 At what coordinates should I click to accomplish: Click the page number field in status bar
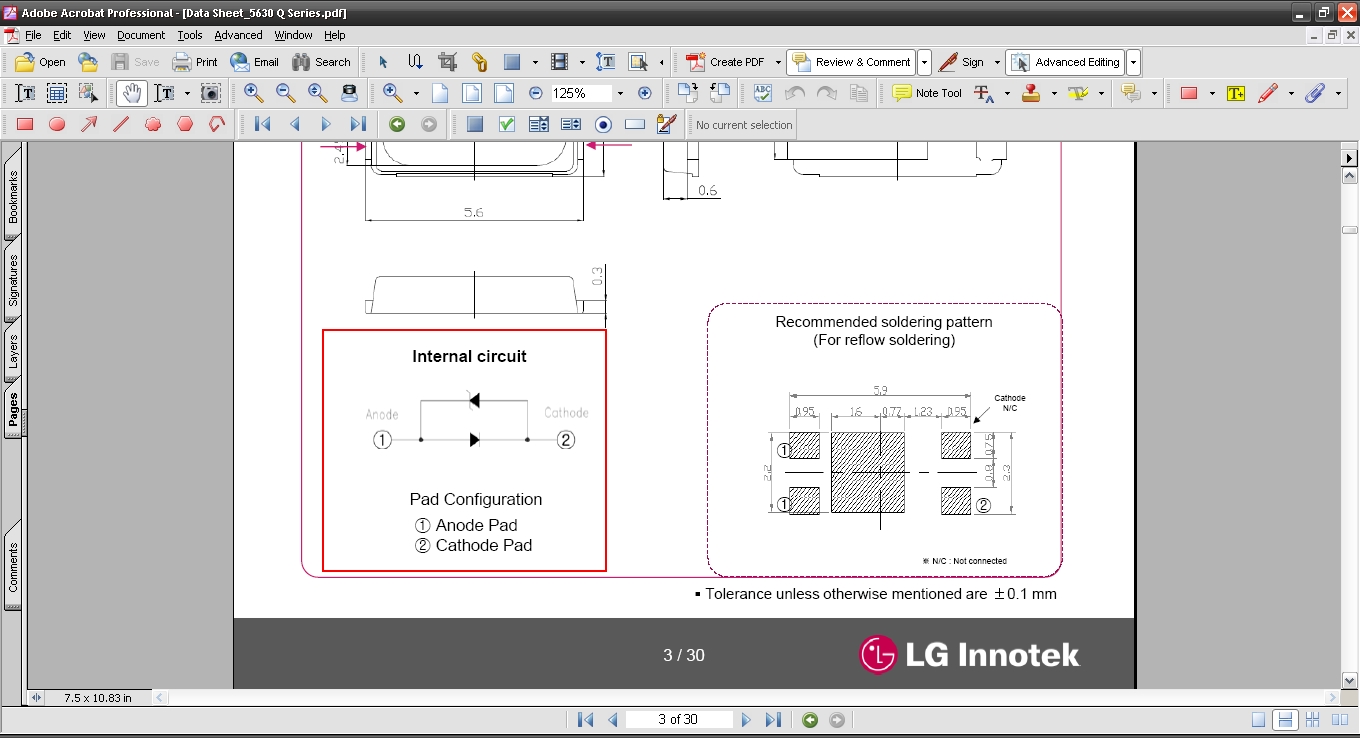coord(678,720)
